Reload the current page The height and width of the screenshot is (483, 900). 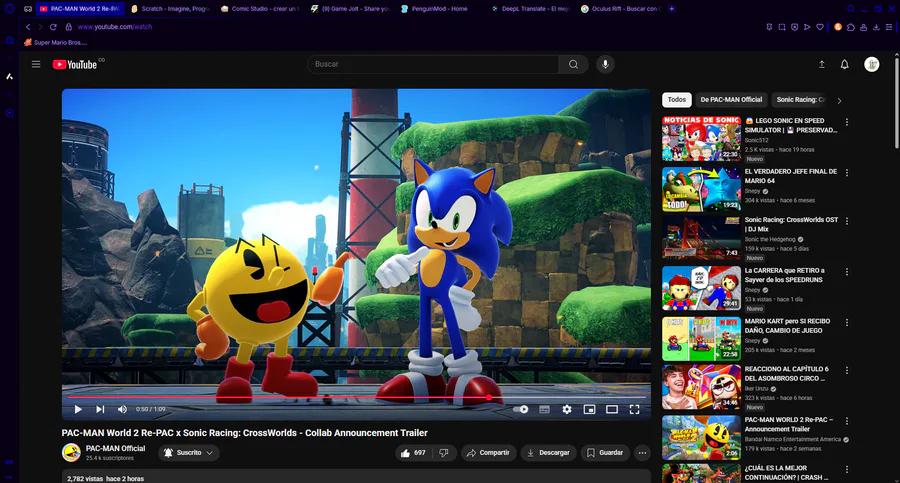pos(53,27)
